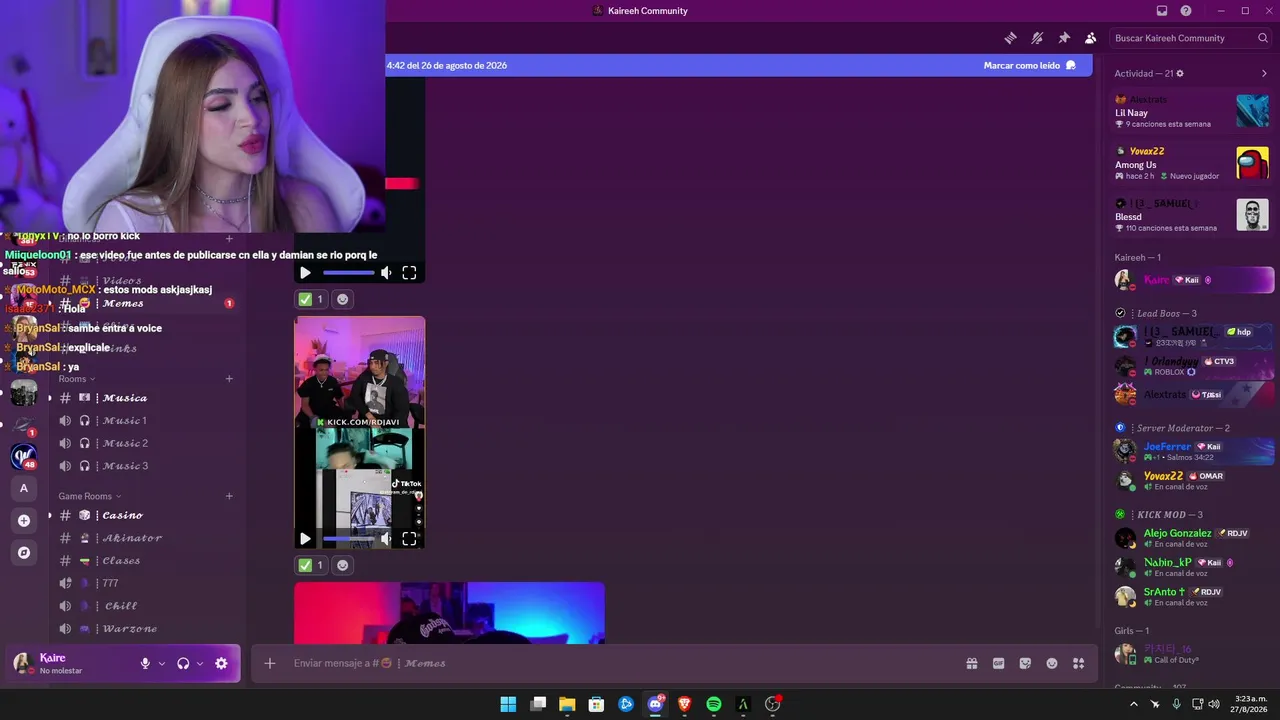Open the Among Us activity thumbnail
The image size is (1280, 720).
pos(1252,163)
